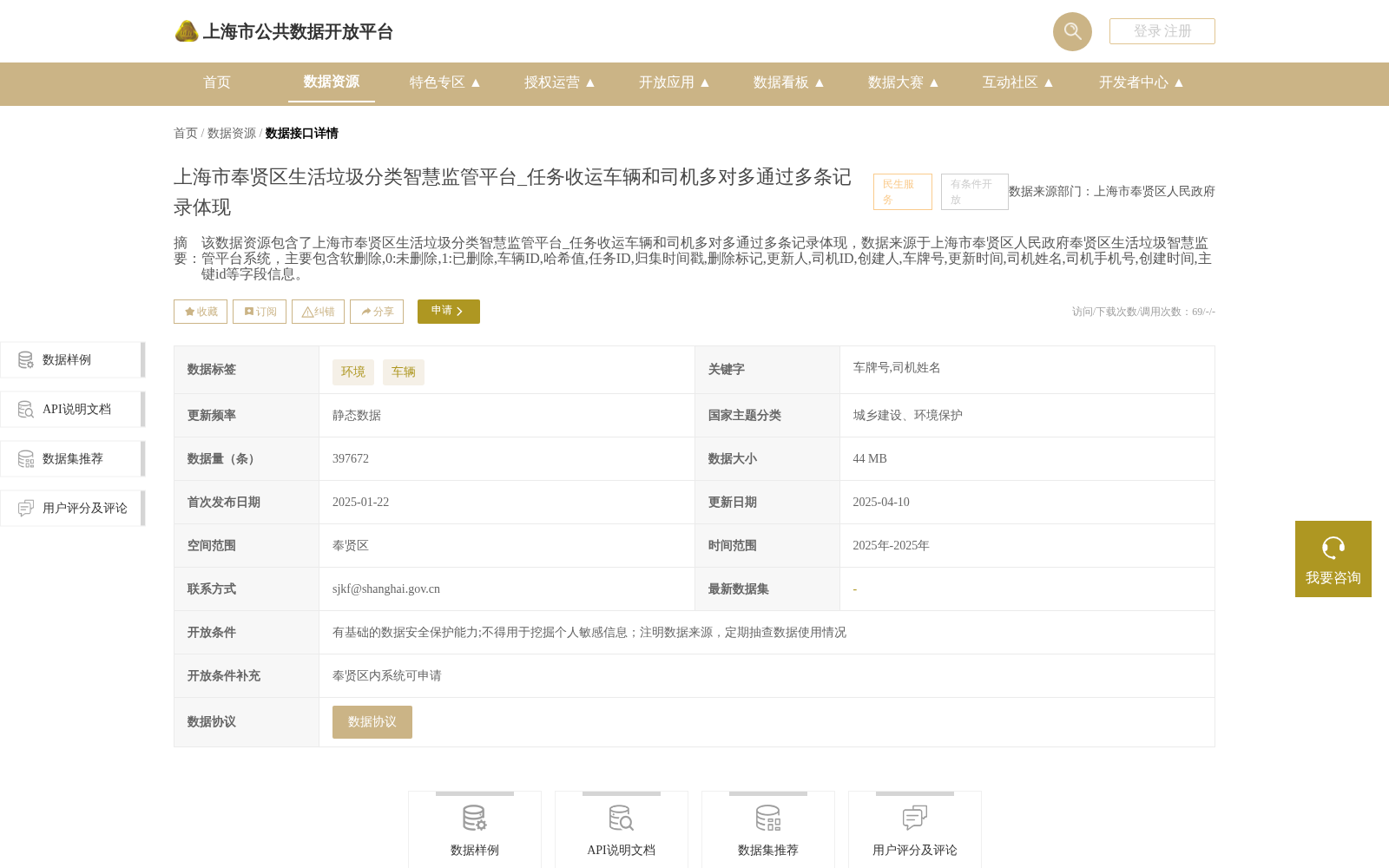Screen dimensions: 1389x868
Task: Go to 首页 in navigation bar
Action: (x=217, y=82)
